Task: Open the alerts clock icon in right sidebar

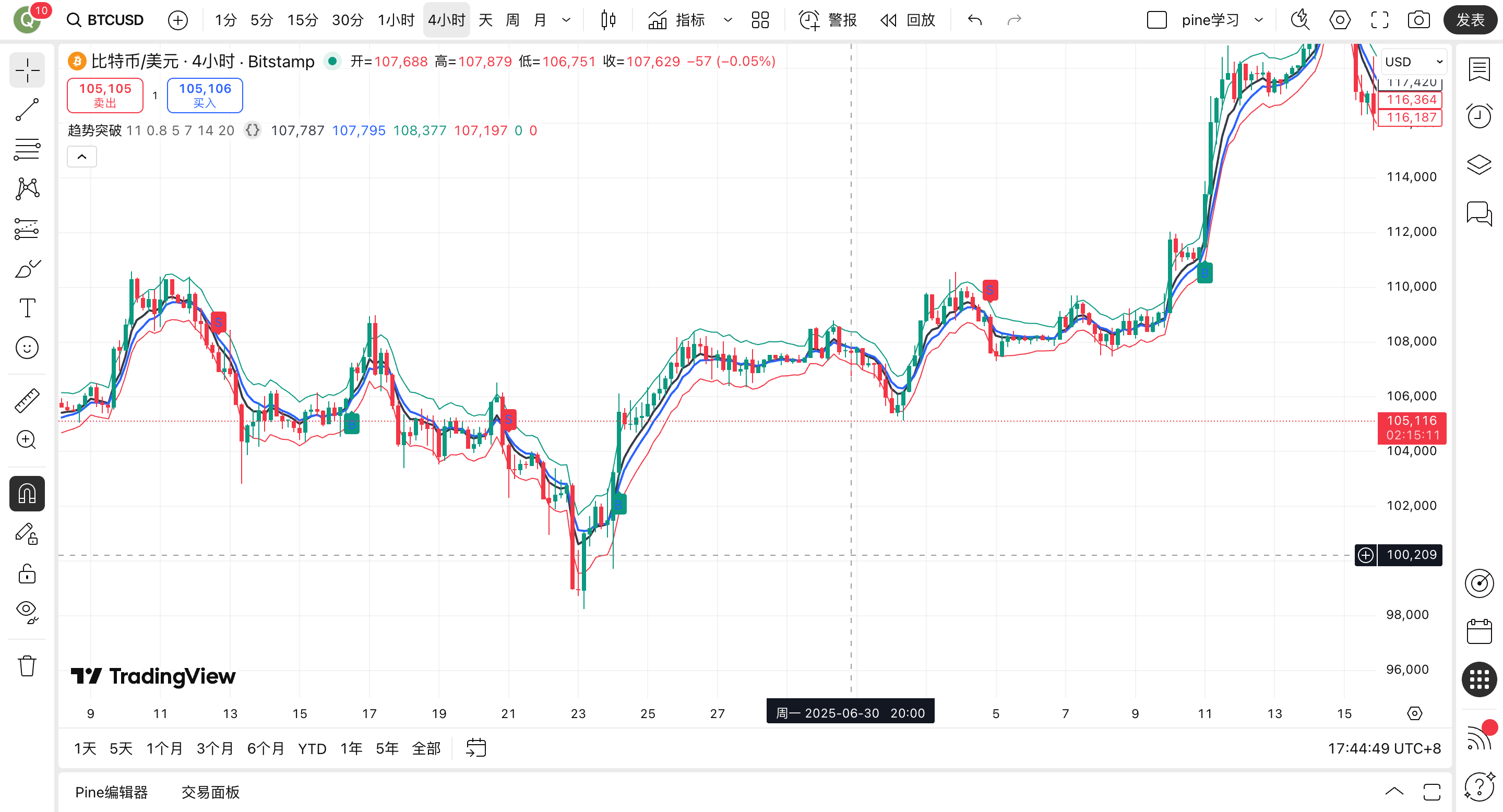Action: pos(1478,116)
